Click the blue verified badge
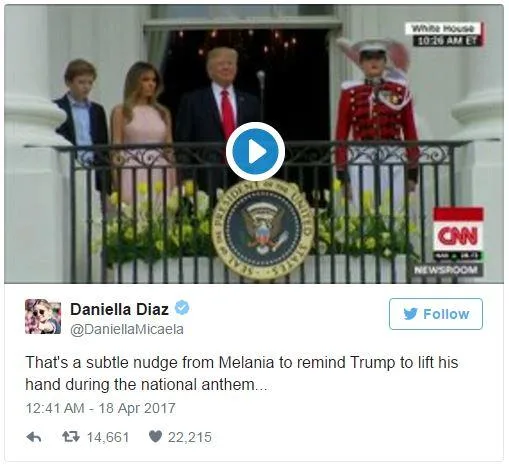 click(182, 308)
